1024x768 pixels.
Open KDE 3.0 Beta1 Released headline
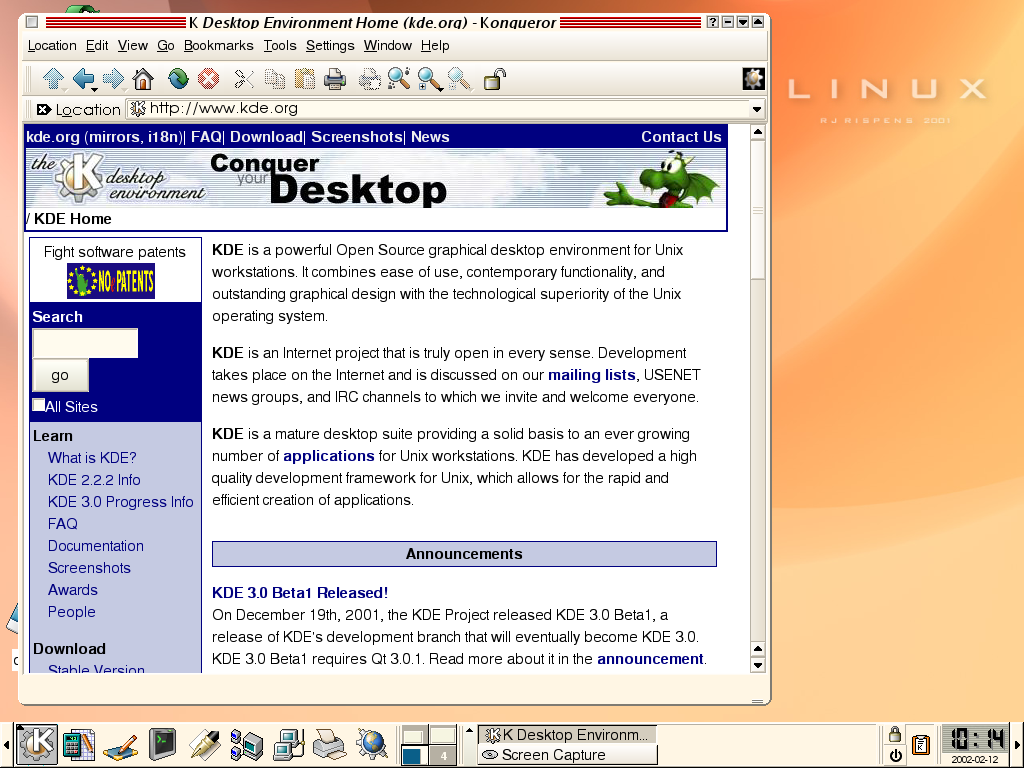tap(300, 593)
